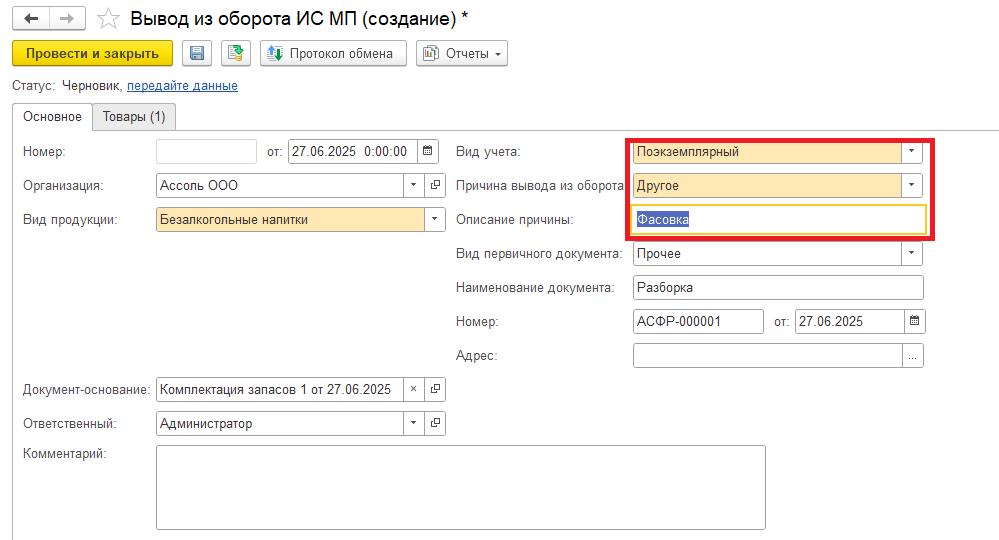Mark document as favorite with star icon

tap(110, 18)
